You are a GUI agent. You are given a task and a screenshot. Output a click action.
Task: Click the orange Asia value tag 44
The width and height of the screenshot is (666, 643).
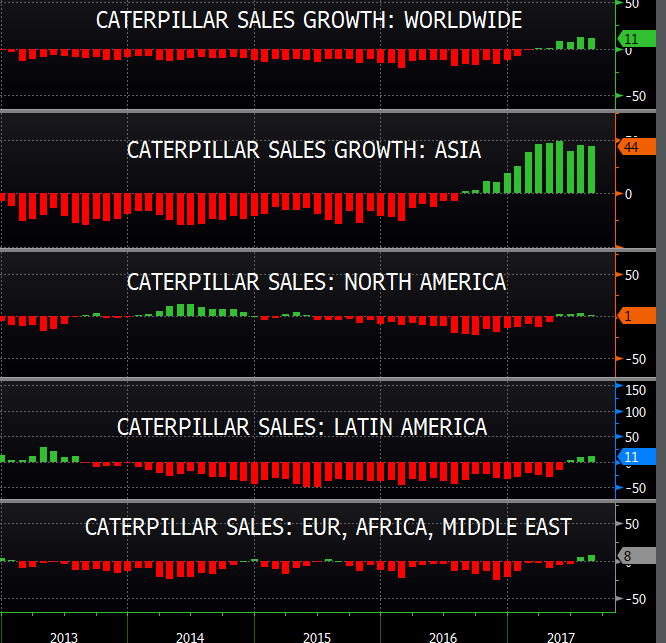click(637, 147)
